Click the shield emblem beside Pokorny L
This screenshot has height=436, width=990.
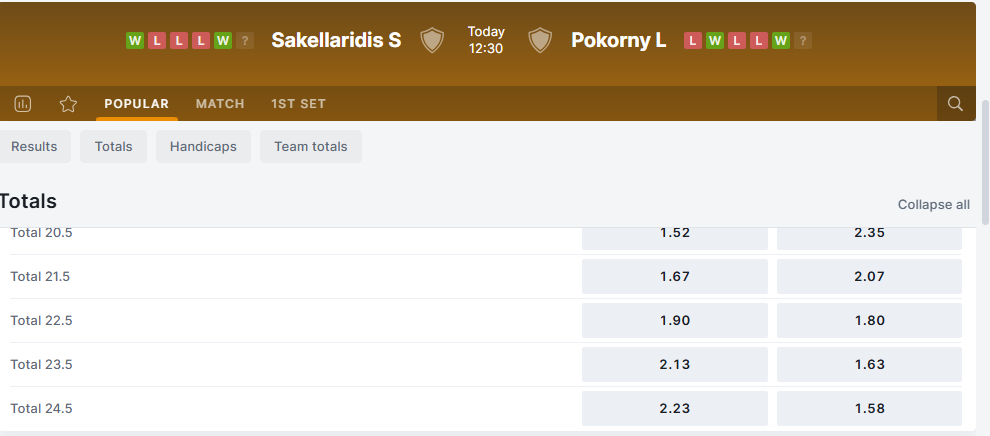(540, 40)
